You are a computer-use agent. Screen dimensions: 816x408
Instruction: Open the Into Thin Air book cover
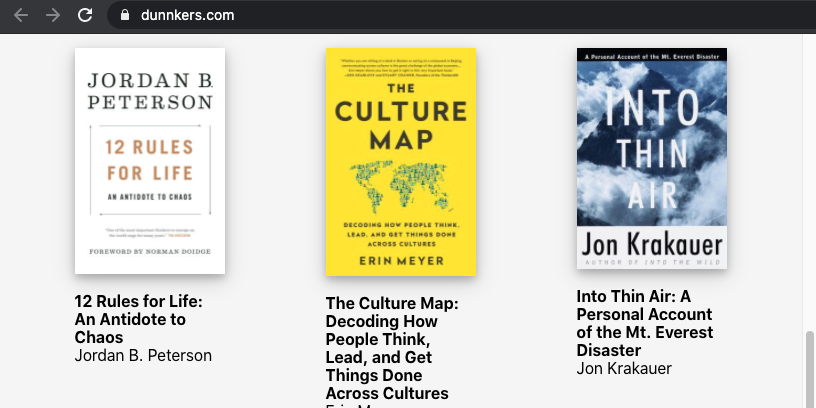(x=651, y=158)
